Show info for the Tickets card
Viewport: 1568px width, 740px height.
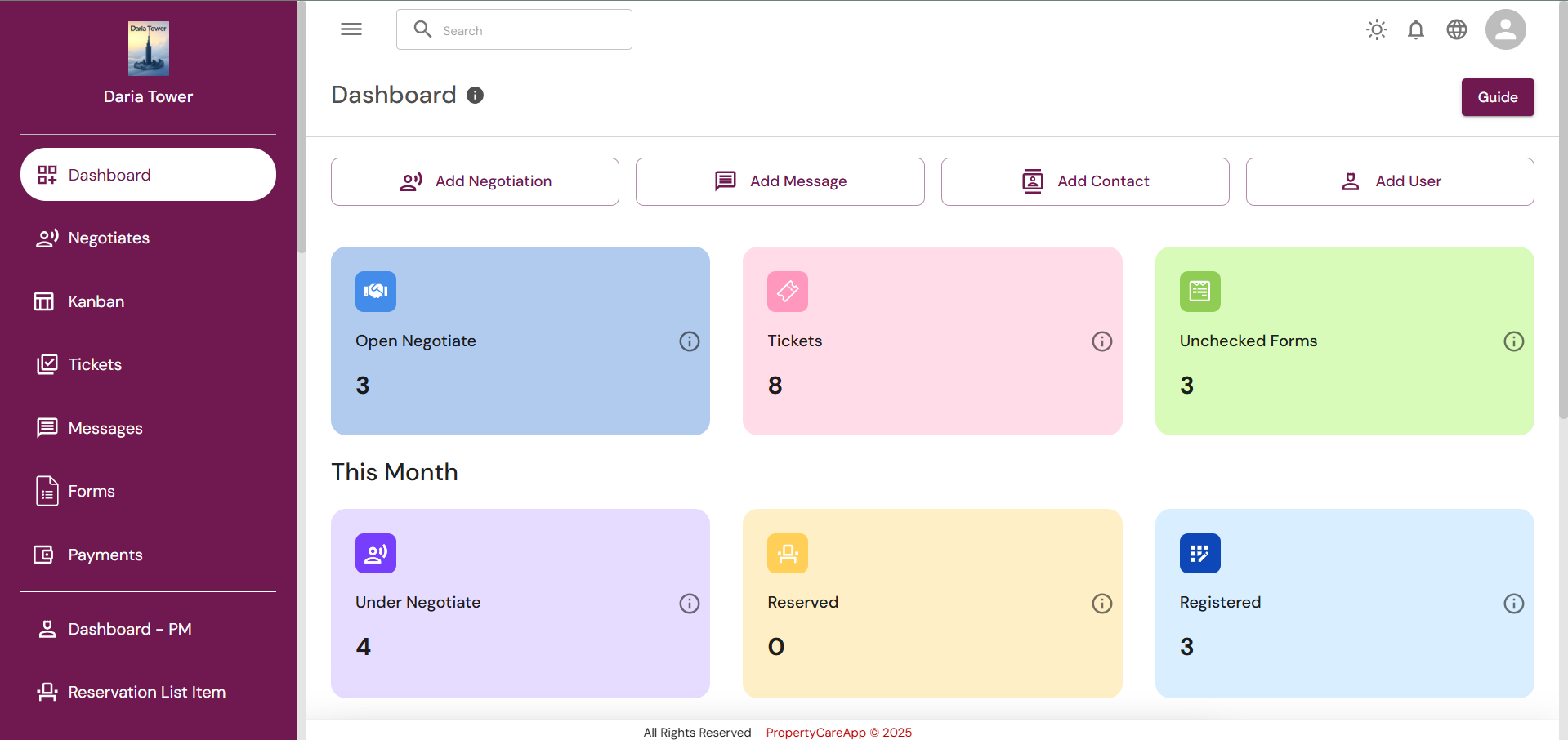1101,341
